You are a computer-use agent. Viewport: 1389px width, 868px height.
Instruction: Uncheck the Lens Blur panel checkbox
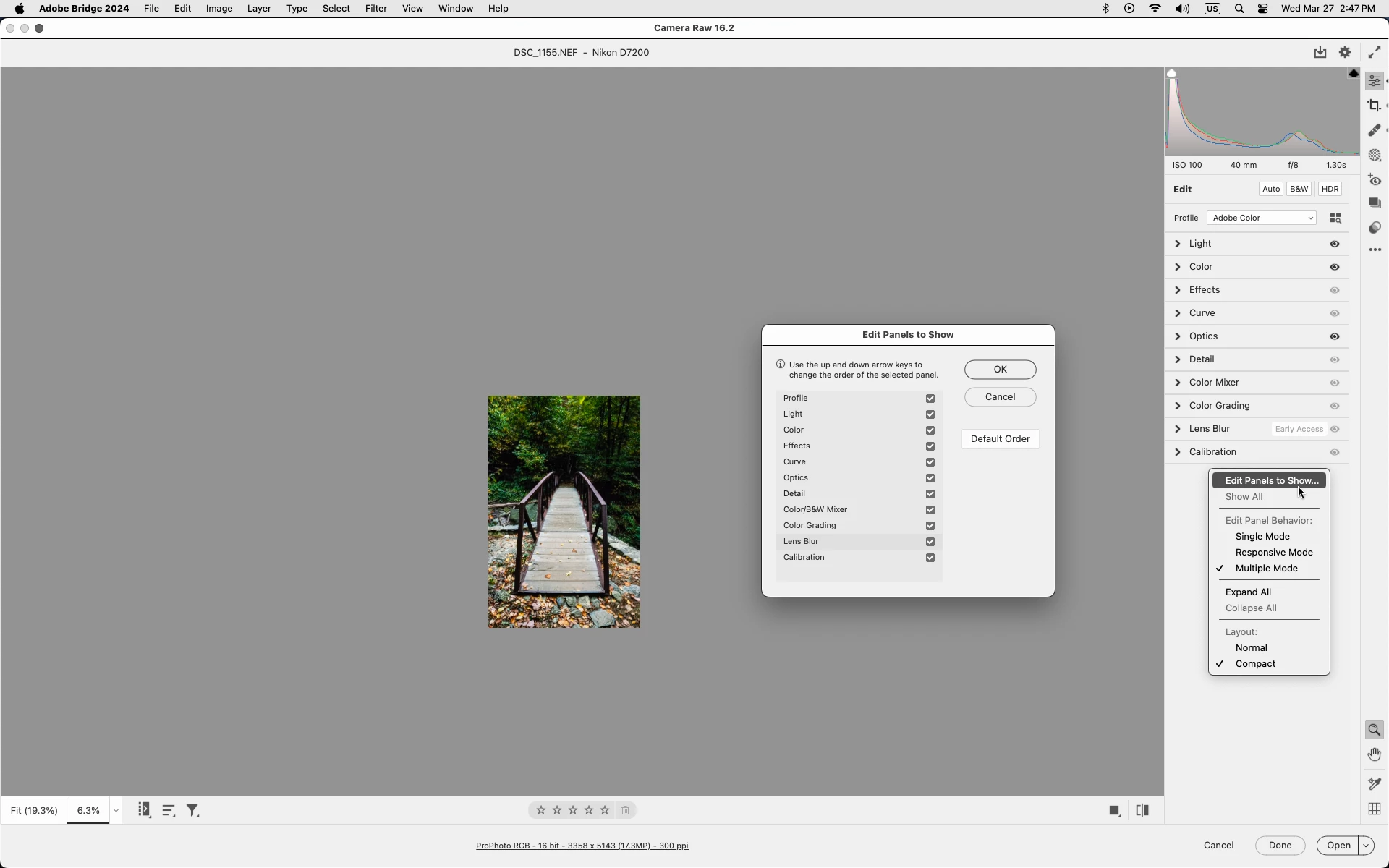[x=930, y=542]
